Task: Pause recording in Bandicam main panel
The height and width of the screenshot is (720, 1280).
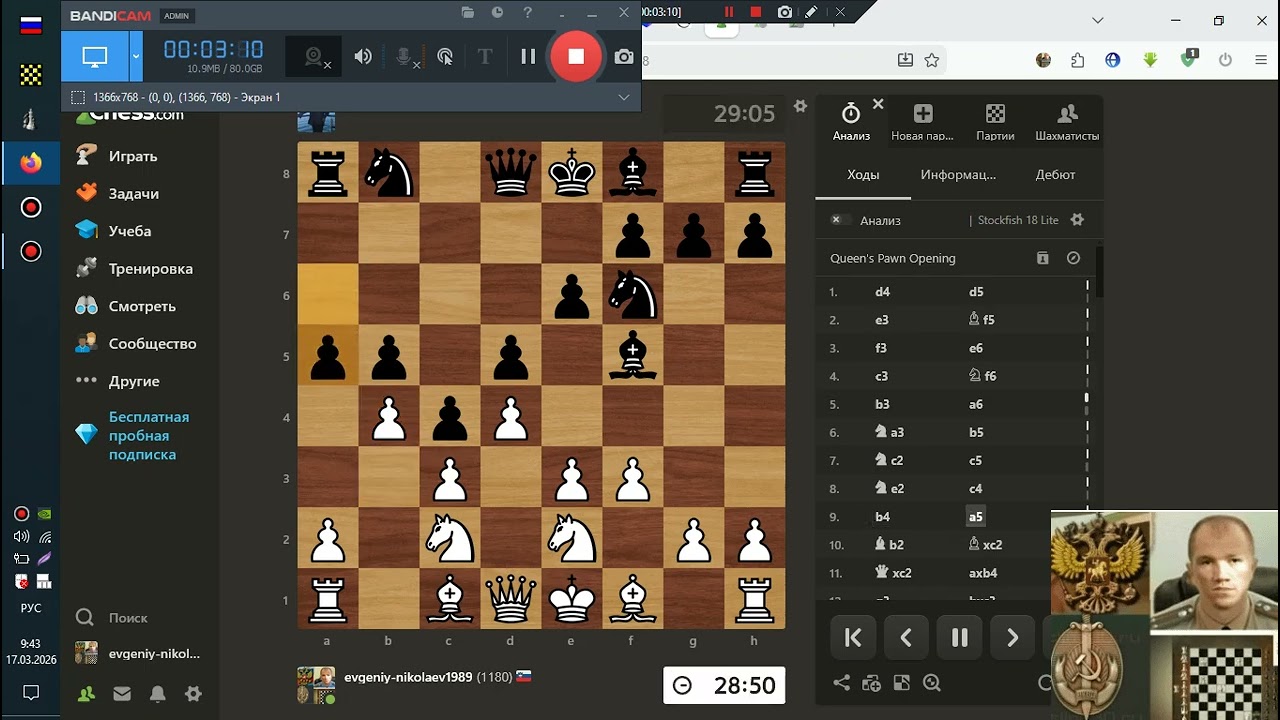Action: tap(528, 57)
